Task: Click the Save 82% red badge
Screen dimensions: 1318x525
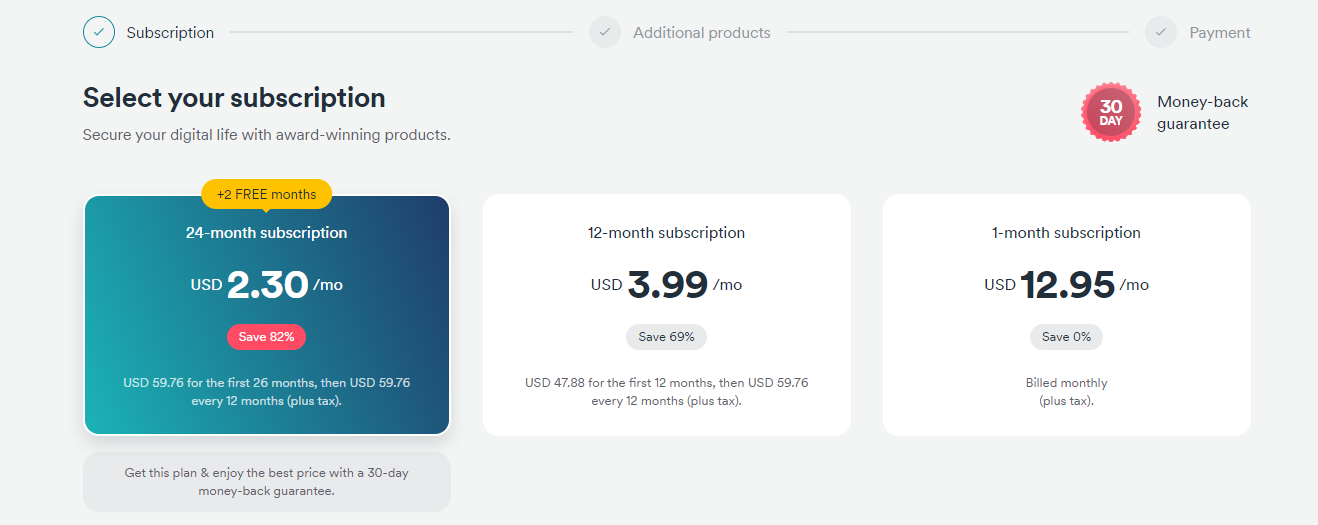Action: click(266, 337)
